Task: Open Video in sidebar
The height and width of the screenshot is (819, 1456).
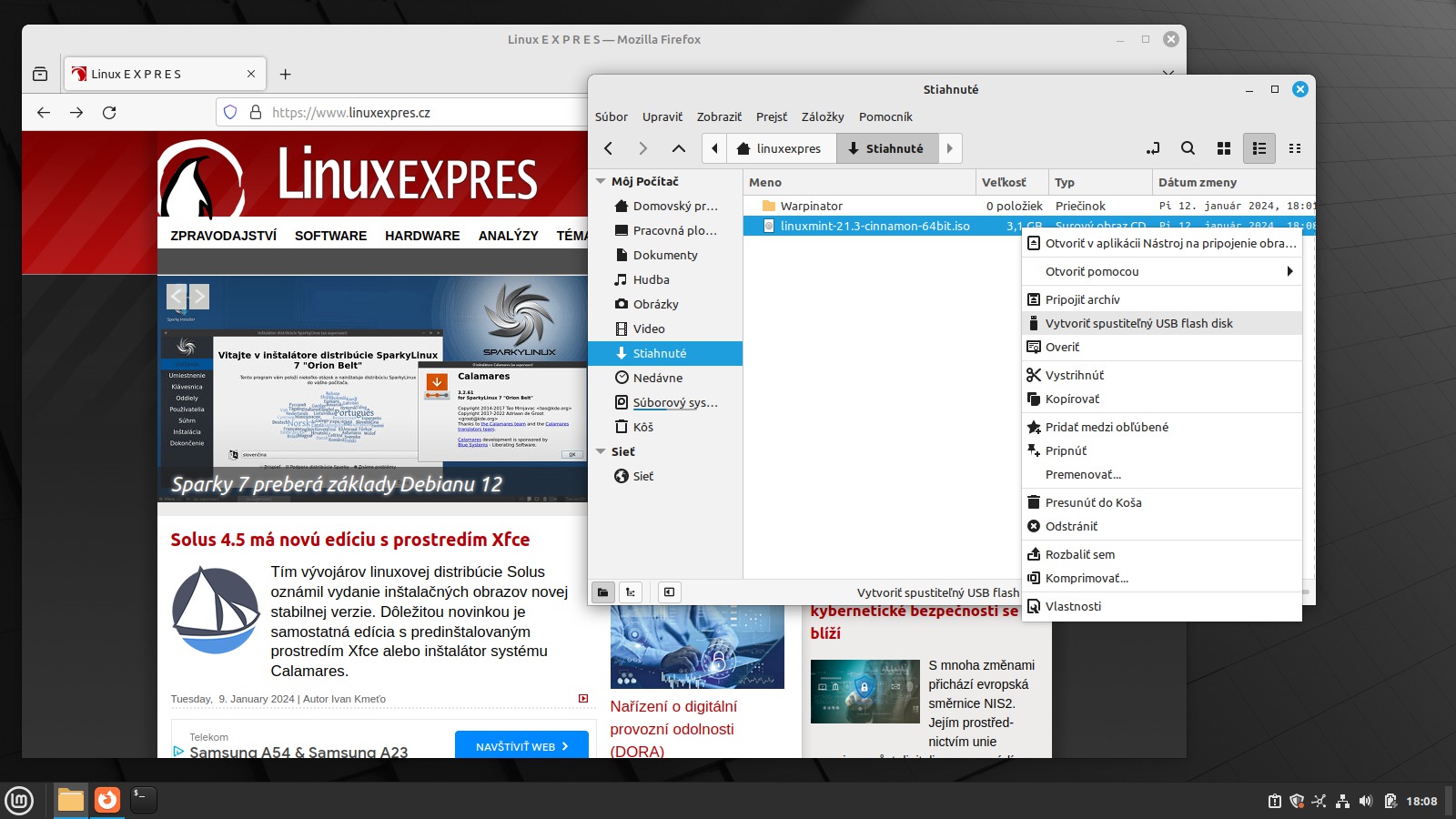Action: click(666, 329)
